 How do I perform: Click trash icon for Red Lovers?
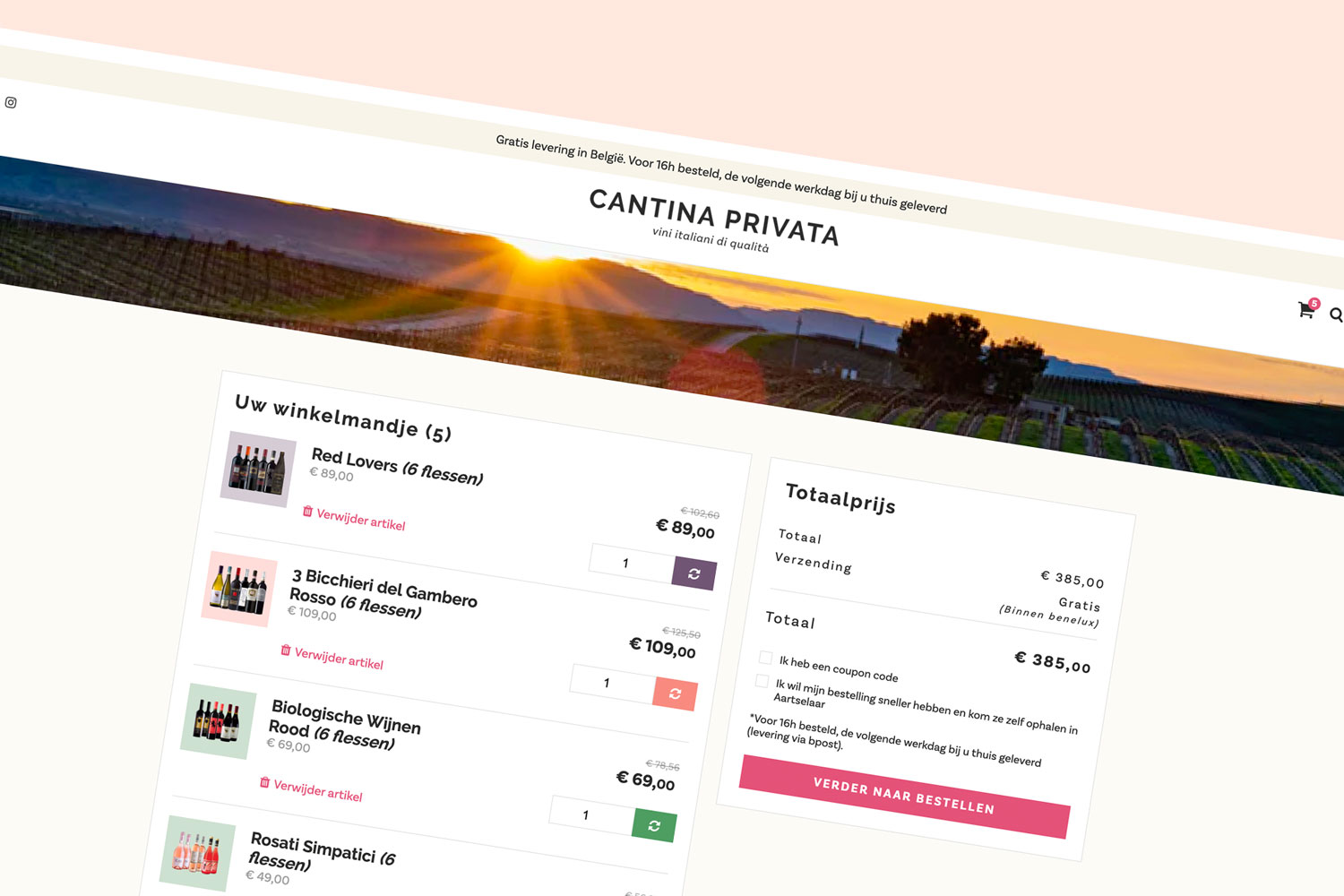point(307,511)
